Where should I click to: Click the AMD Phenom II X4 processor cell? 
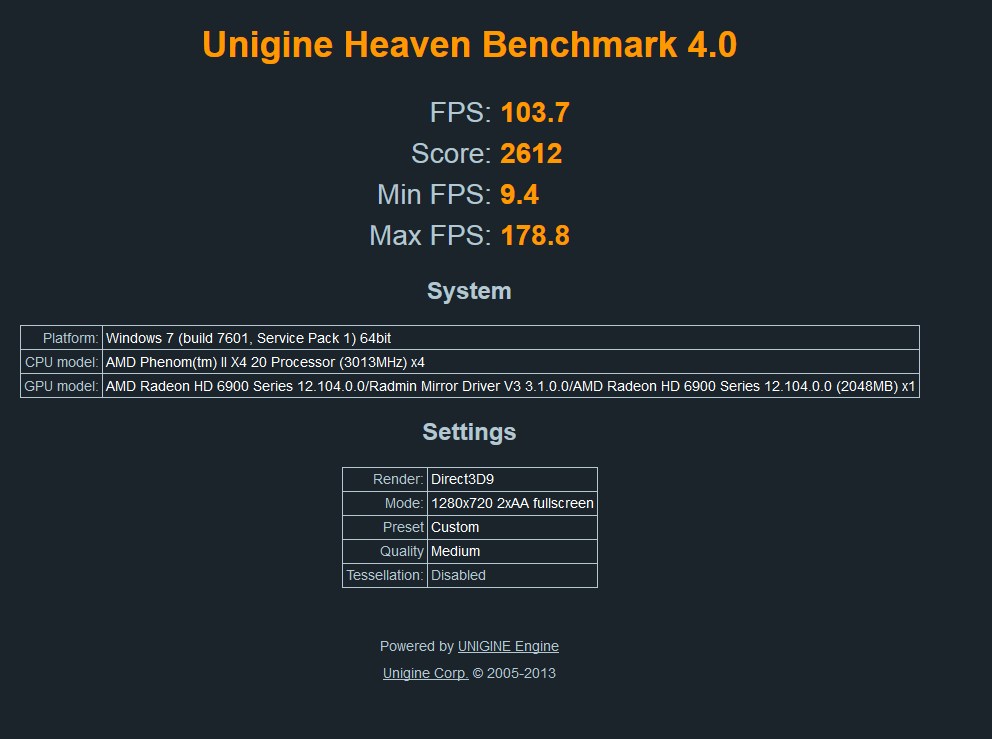click(511, 362)
